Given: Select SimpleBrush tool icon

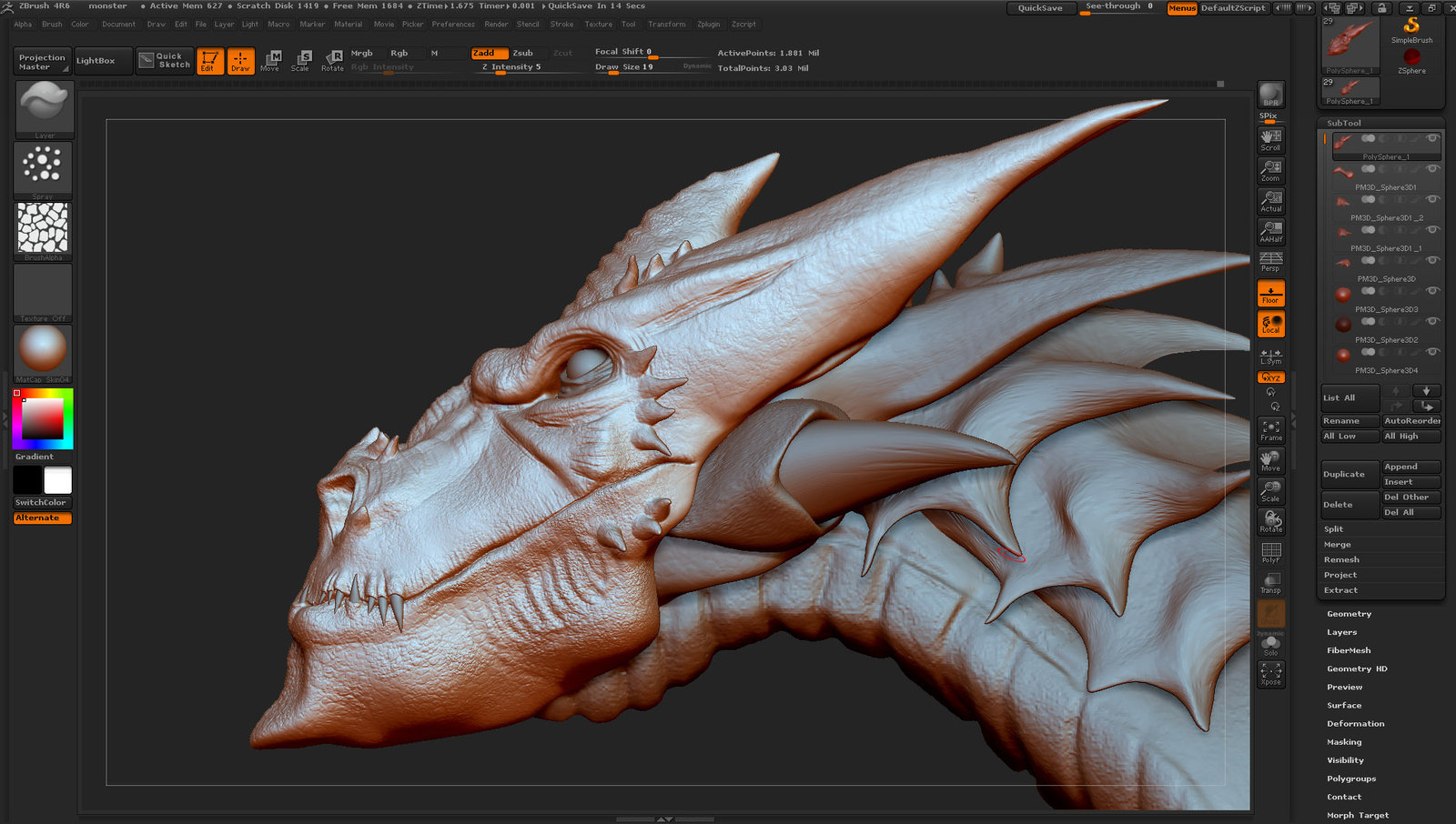Looking at the screenshot, I should point(1411,30).
